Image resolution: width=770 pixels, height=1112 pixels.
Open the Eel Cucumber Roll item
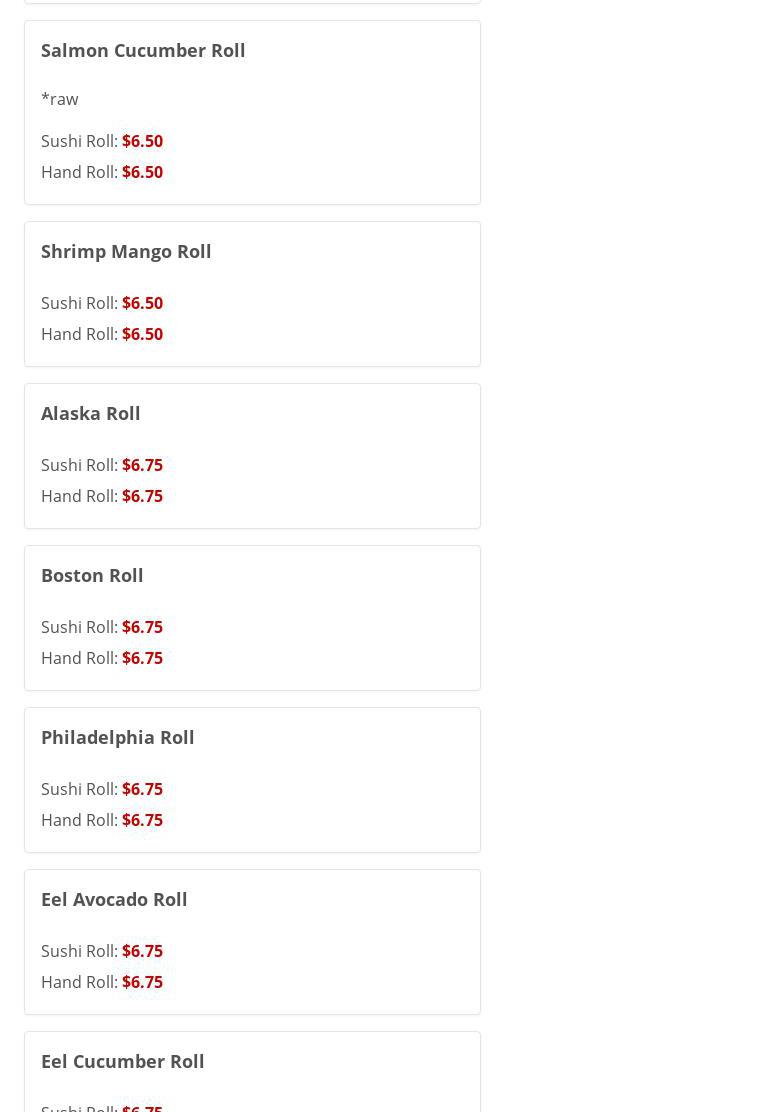pyautogui.click(x=123, y=1061)
